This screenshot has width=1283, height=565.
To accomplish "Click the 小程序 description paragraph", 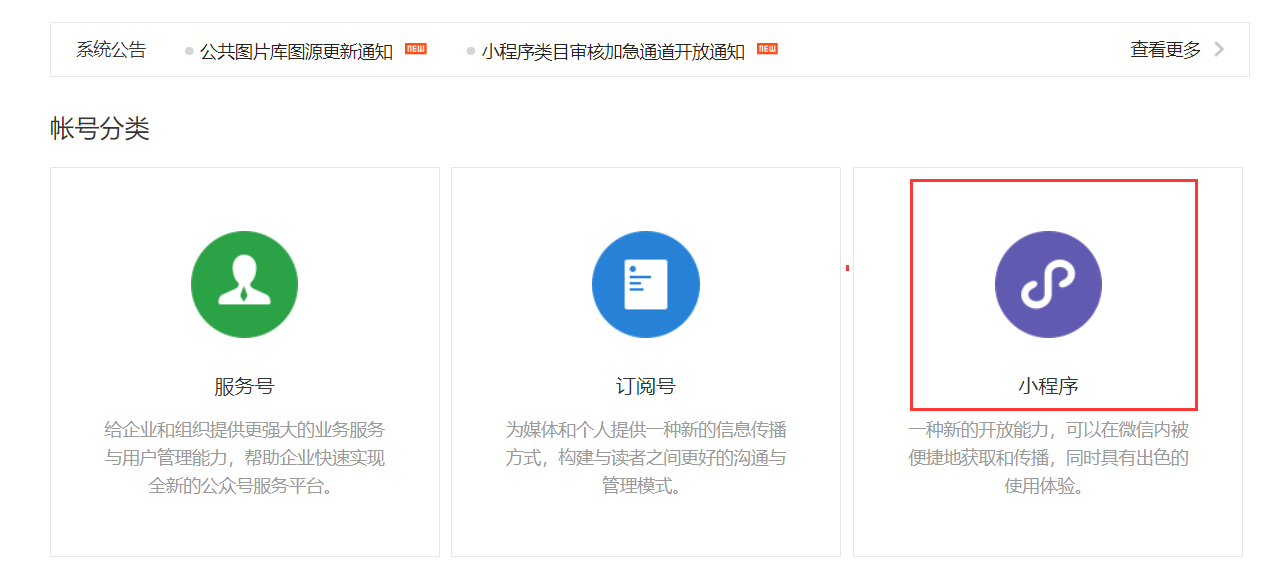I will [1048, 458].
